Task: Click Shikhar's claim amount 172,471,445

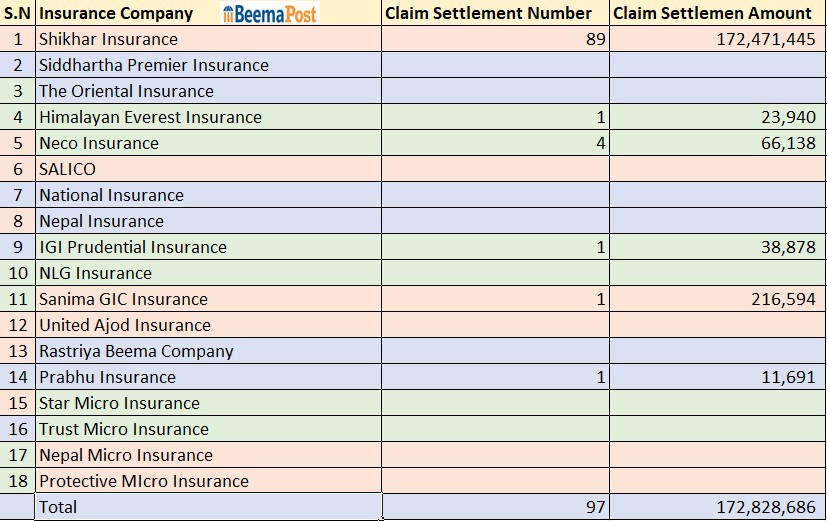Action: (x=766, y=39)
